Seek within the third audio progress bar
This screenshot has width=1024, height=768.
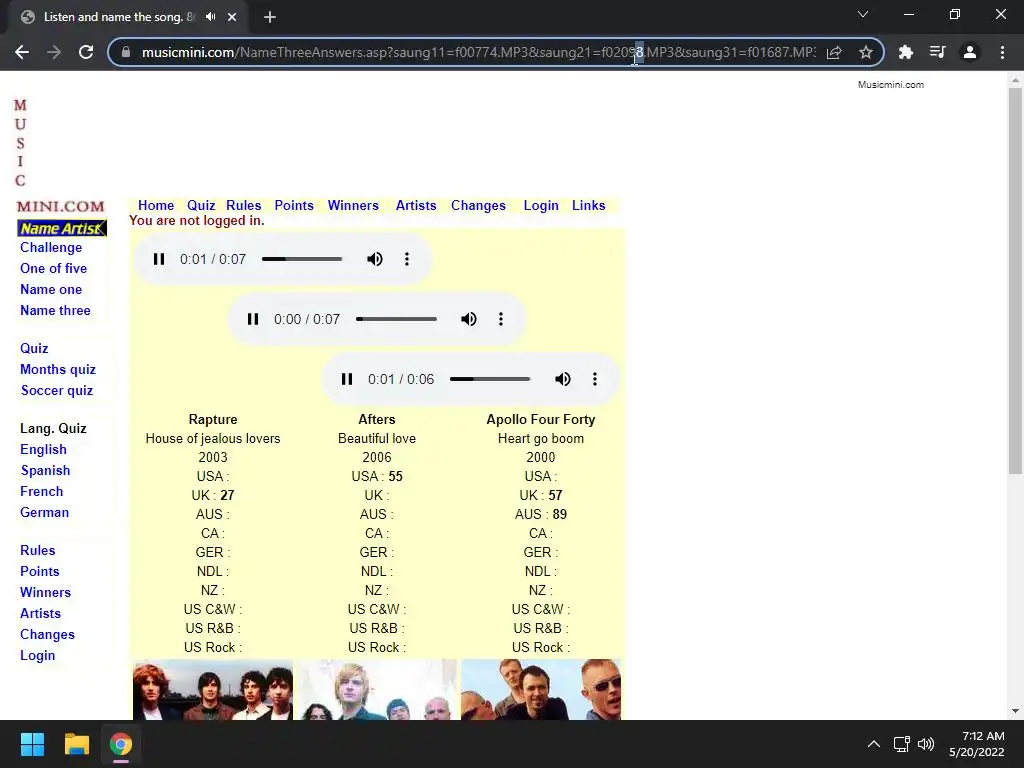coord(490,379)
